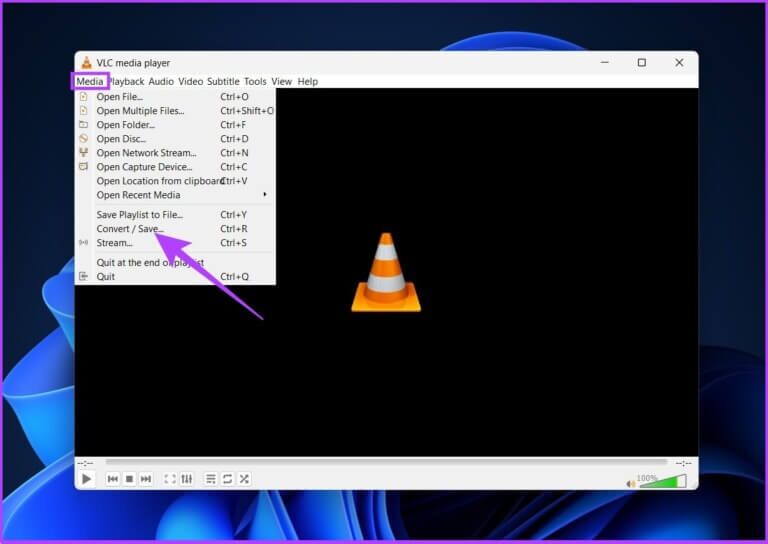This screenshot has height=544, width=768.
Task: Choose Open Network Stream... entry
Action: (175, 153)
